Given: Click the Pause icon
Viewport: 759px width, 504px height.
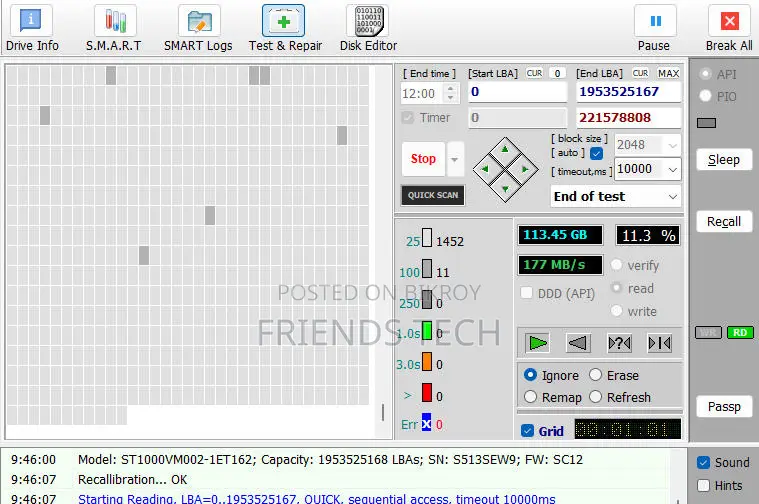Looking at the screenshot, I should 655,21.
